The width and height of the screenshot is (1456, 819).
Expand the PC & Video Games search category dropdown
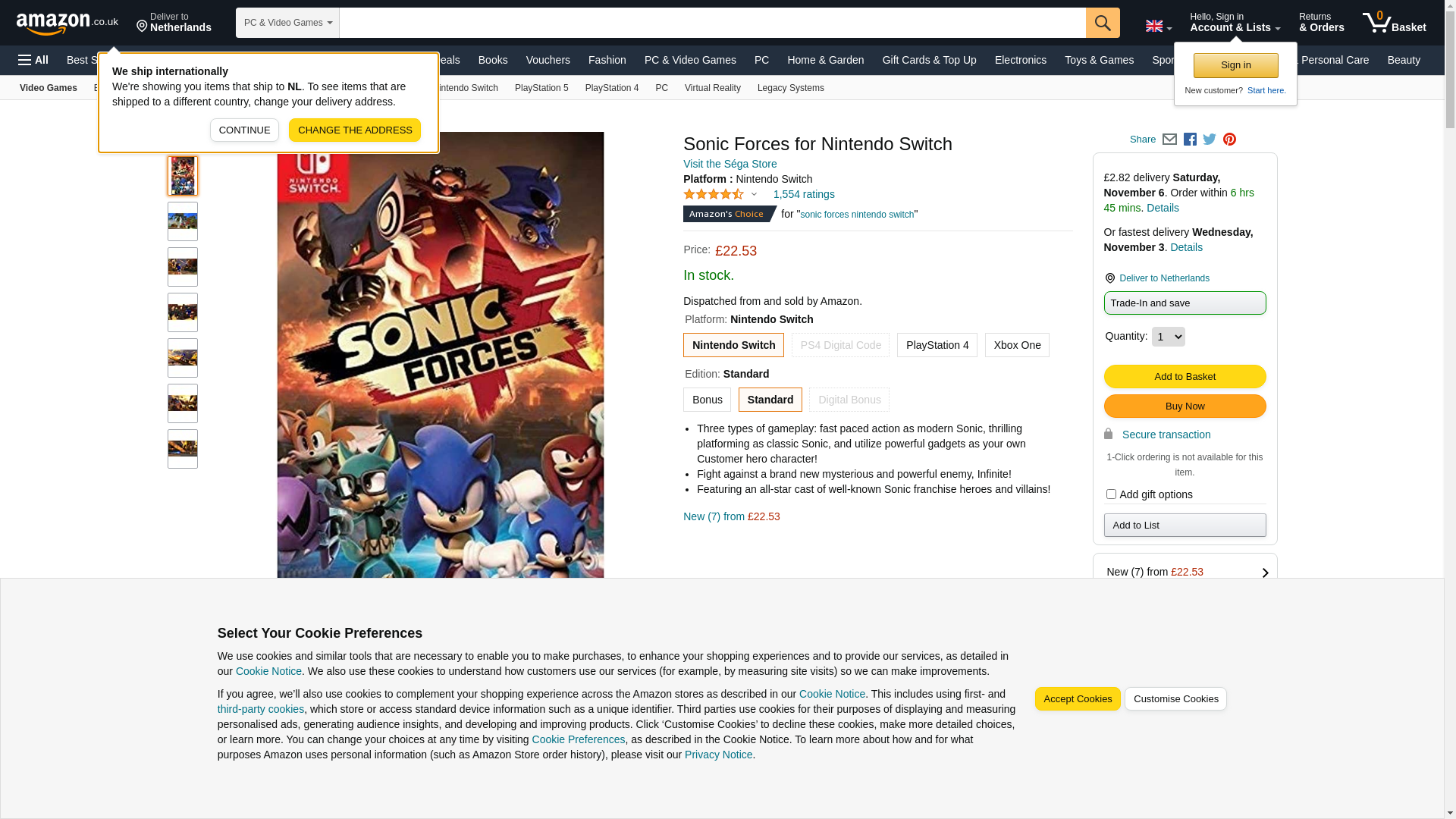click(287, 23)
